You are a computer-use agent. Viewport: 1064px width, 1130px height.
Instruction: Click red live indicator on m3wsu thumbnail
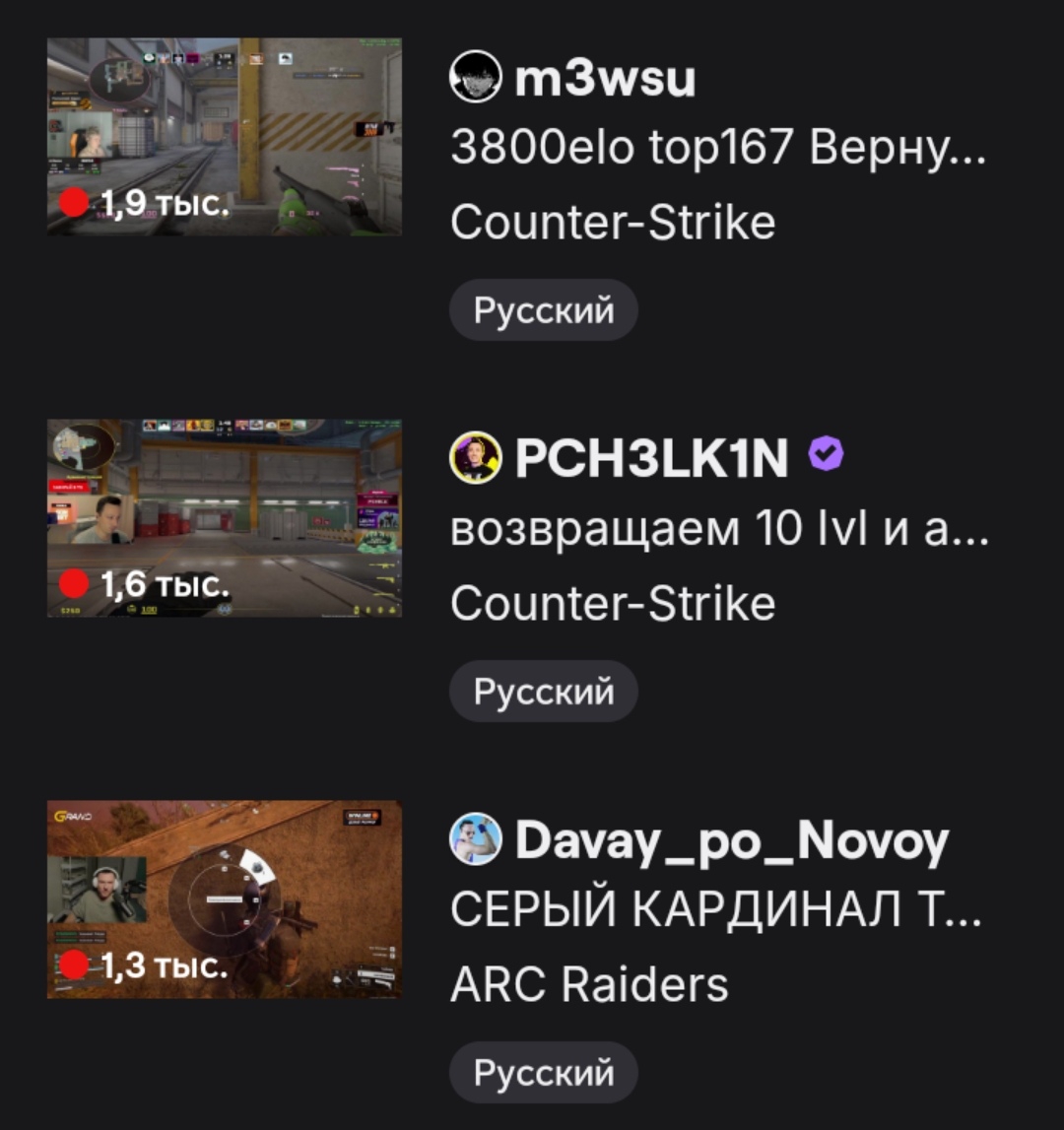74,202
